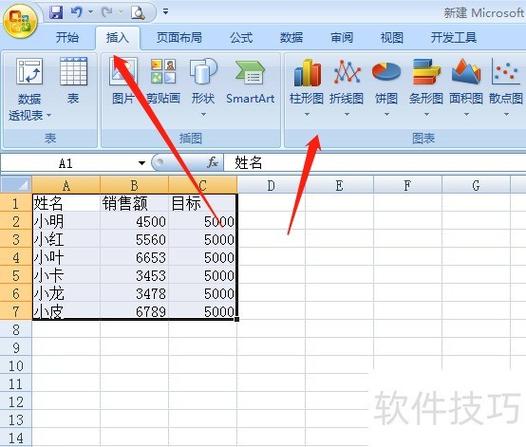Click the Redo icon
526x447 pixels.
click(107, 12)
